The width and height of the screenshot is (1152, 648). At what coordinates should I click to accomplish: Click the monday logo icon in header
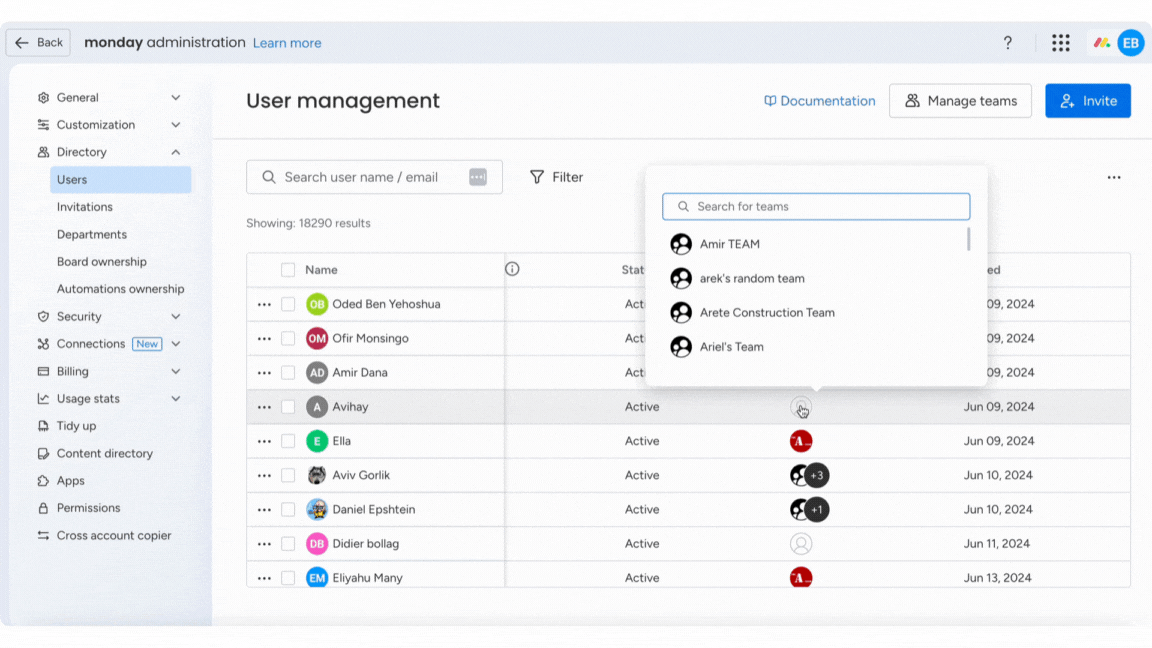(x=1101, y=43)
